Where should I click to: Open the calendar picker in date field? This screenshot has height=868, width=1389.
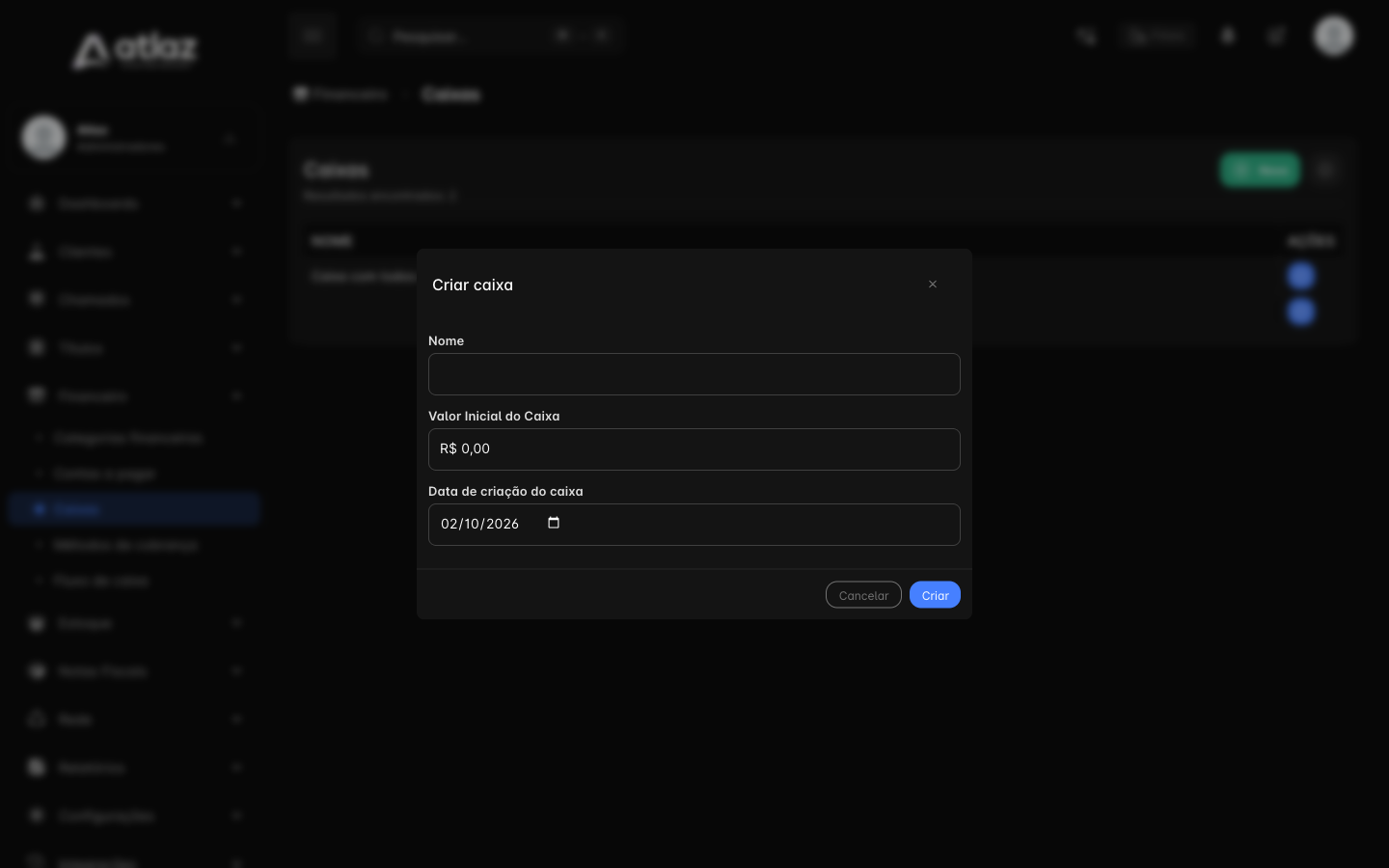[554, 523]
